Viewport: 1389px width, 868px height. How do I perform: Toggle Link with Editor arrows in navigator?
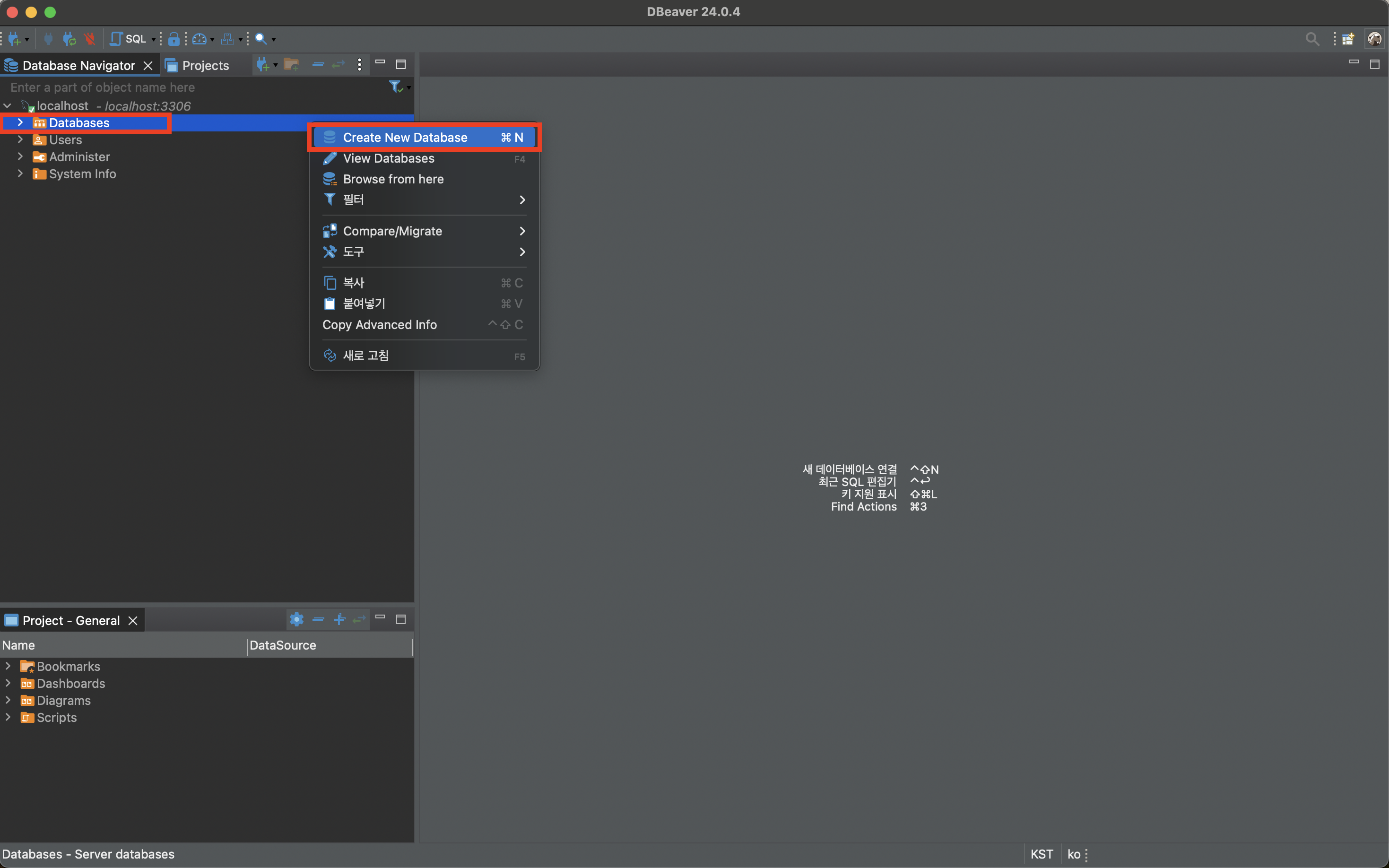click(x=339, y=64)
